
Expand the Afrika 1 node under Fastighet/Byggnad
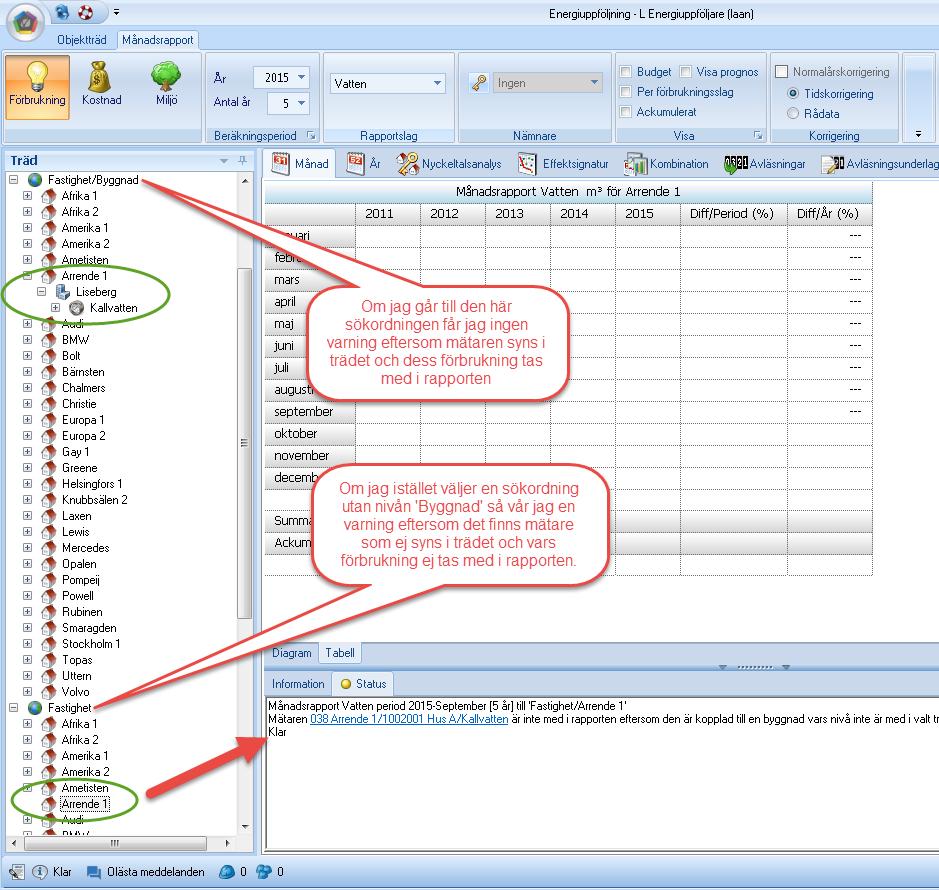(28, 196)
